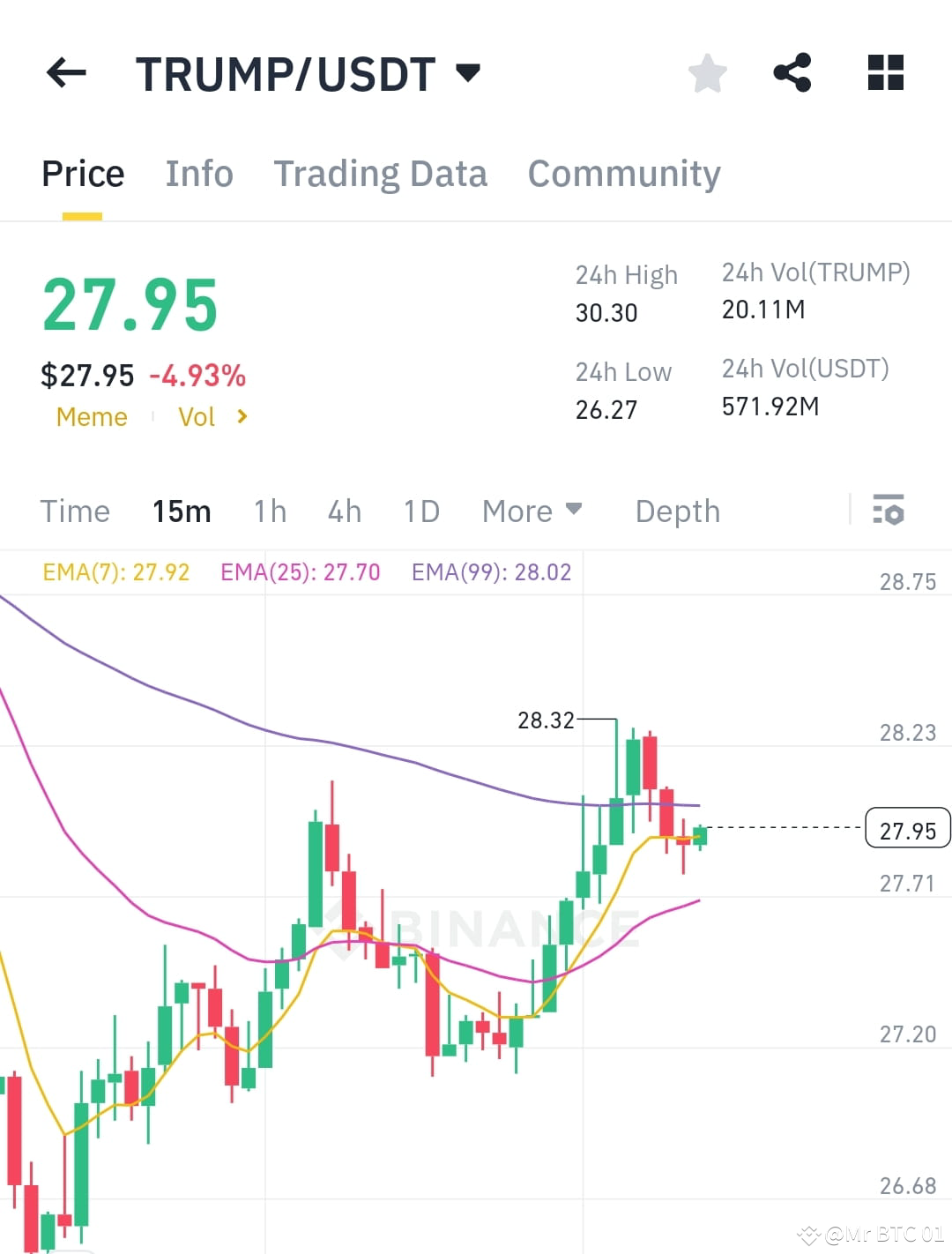952x1254 pixels.
Task: Tap the current price label 27.95 on chart
Action: [x=907, y=828]
